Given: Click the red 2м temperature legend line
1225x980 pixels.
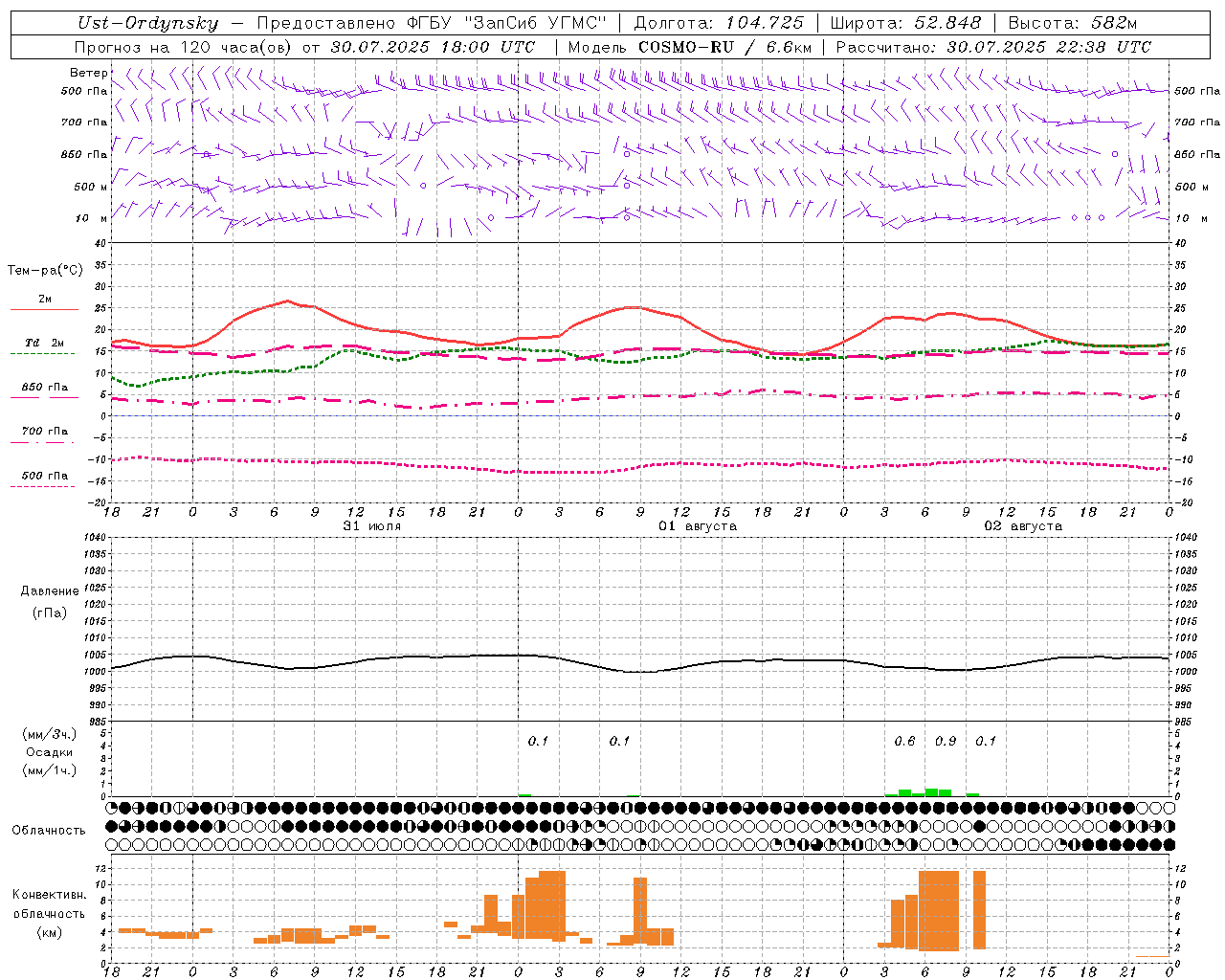Looking at the screenshot, I should 44,310.
